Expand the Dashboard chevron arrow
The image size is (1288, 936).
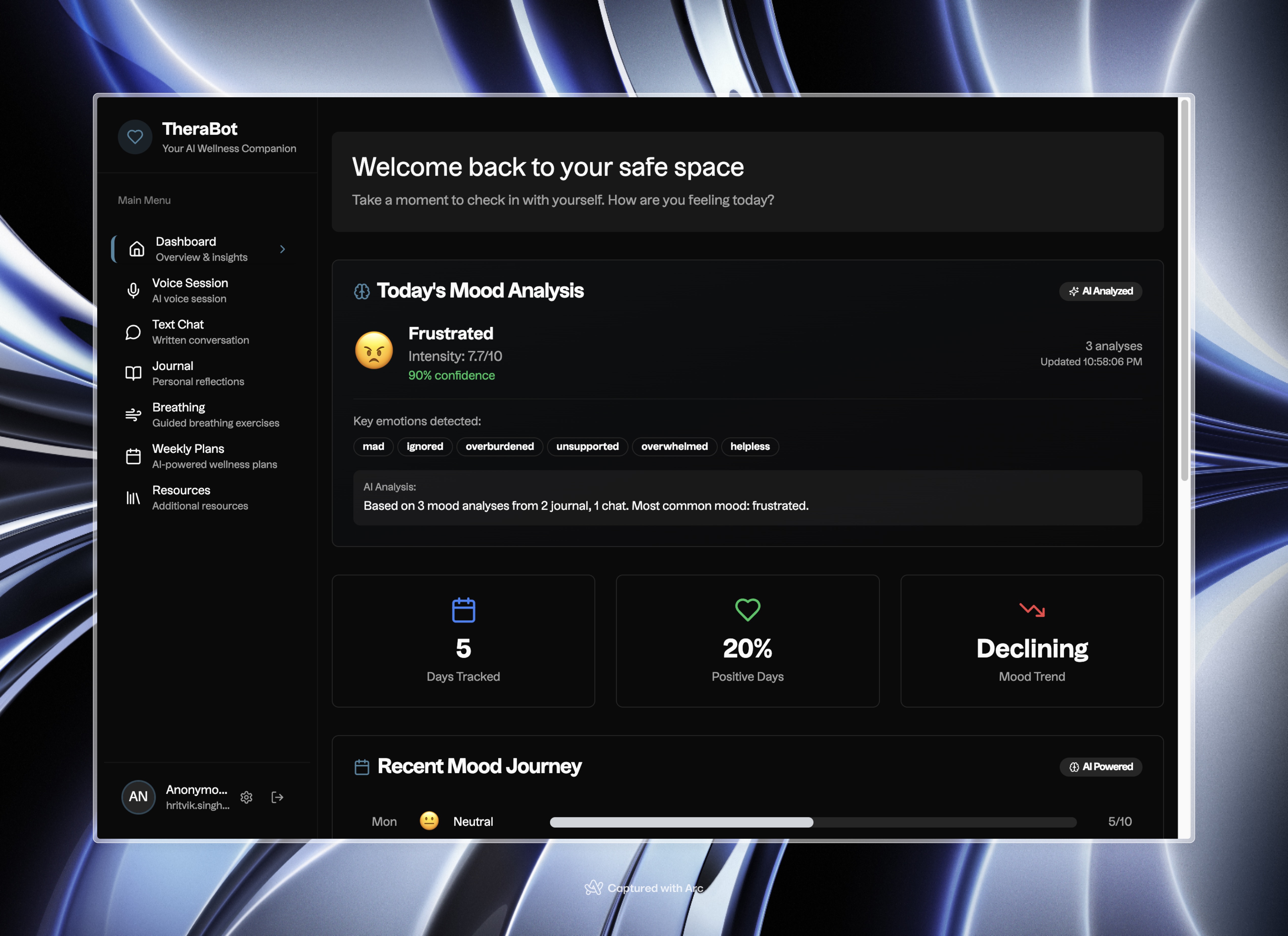click(x=282, y=249)
